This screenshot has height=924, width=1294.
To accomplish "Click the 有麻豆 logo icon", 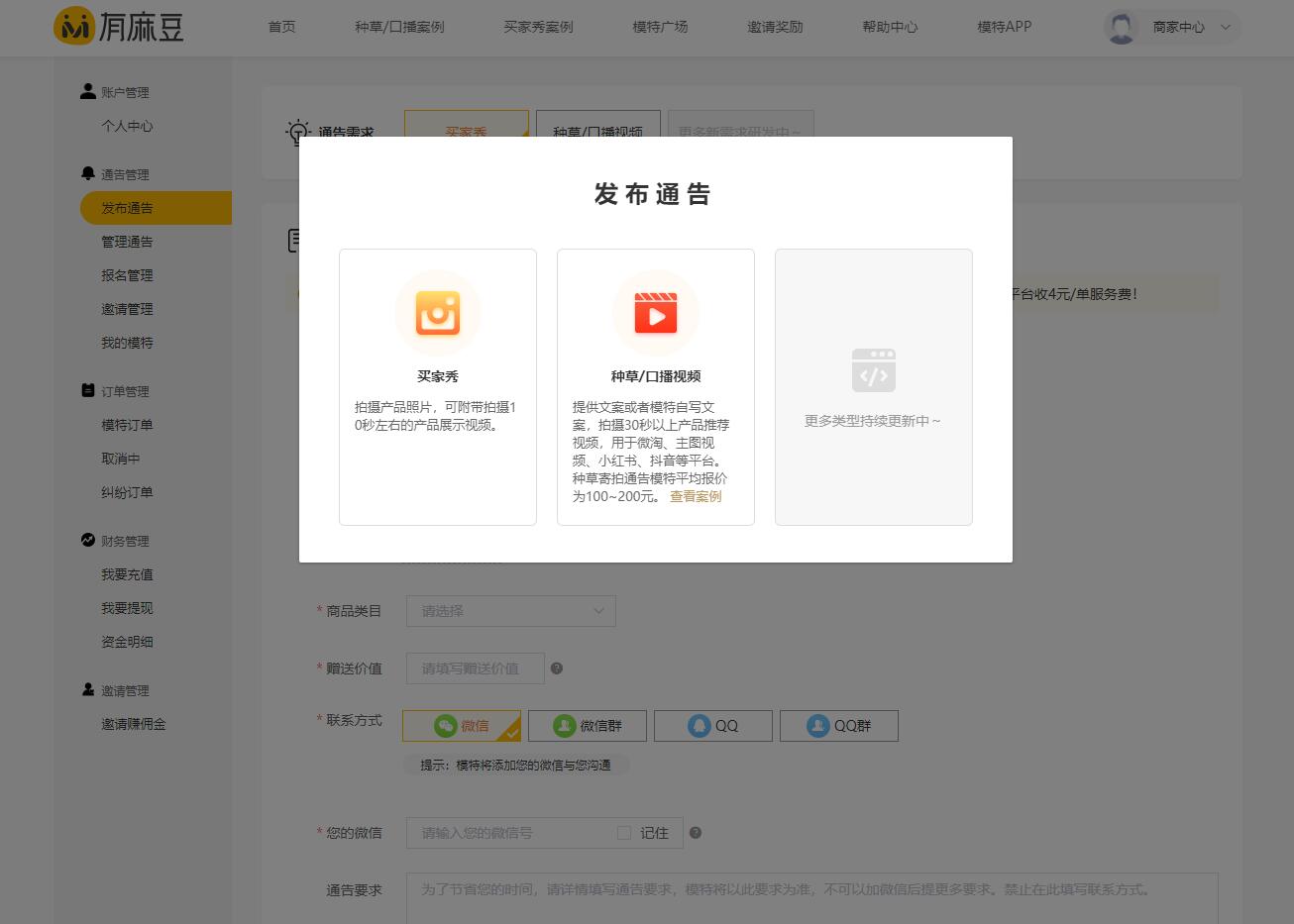I will coord(72,27).
